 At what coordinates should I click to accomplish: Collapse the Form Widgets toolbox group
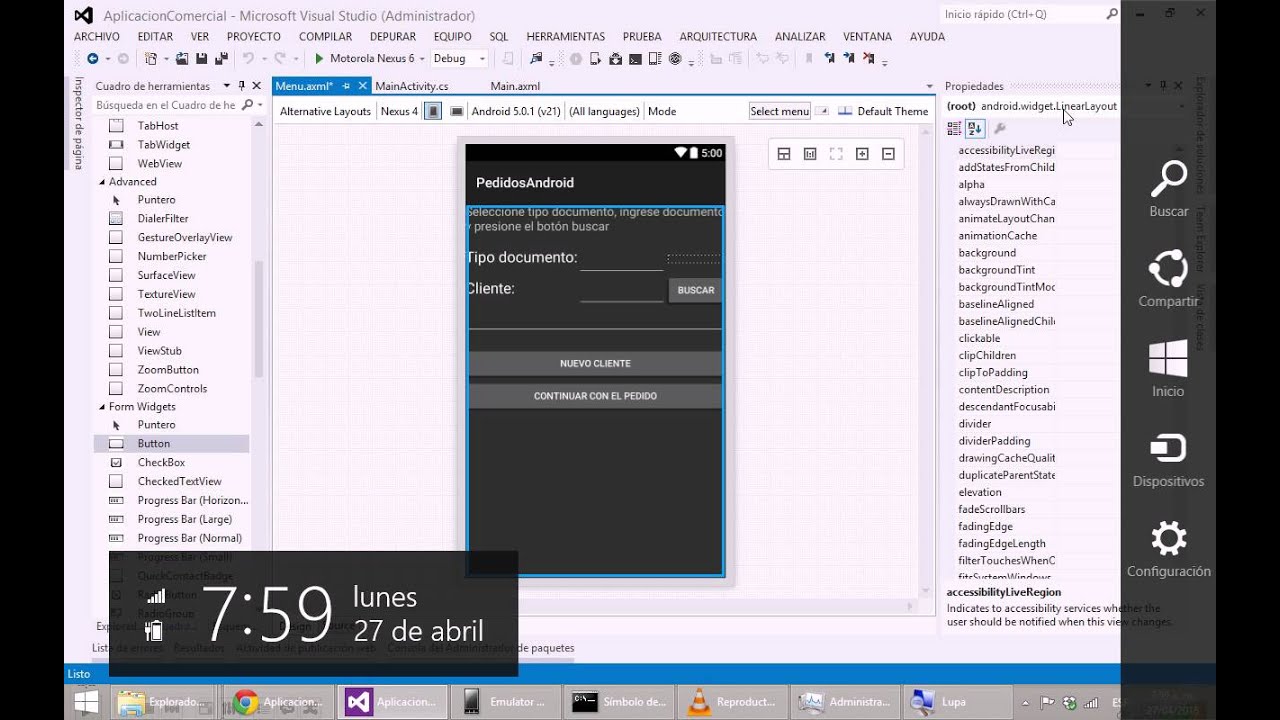click(102, 407)
